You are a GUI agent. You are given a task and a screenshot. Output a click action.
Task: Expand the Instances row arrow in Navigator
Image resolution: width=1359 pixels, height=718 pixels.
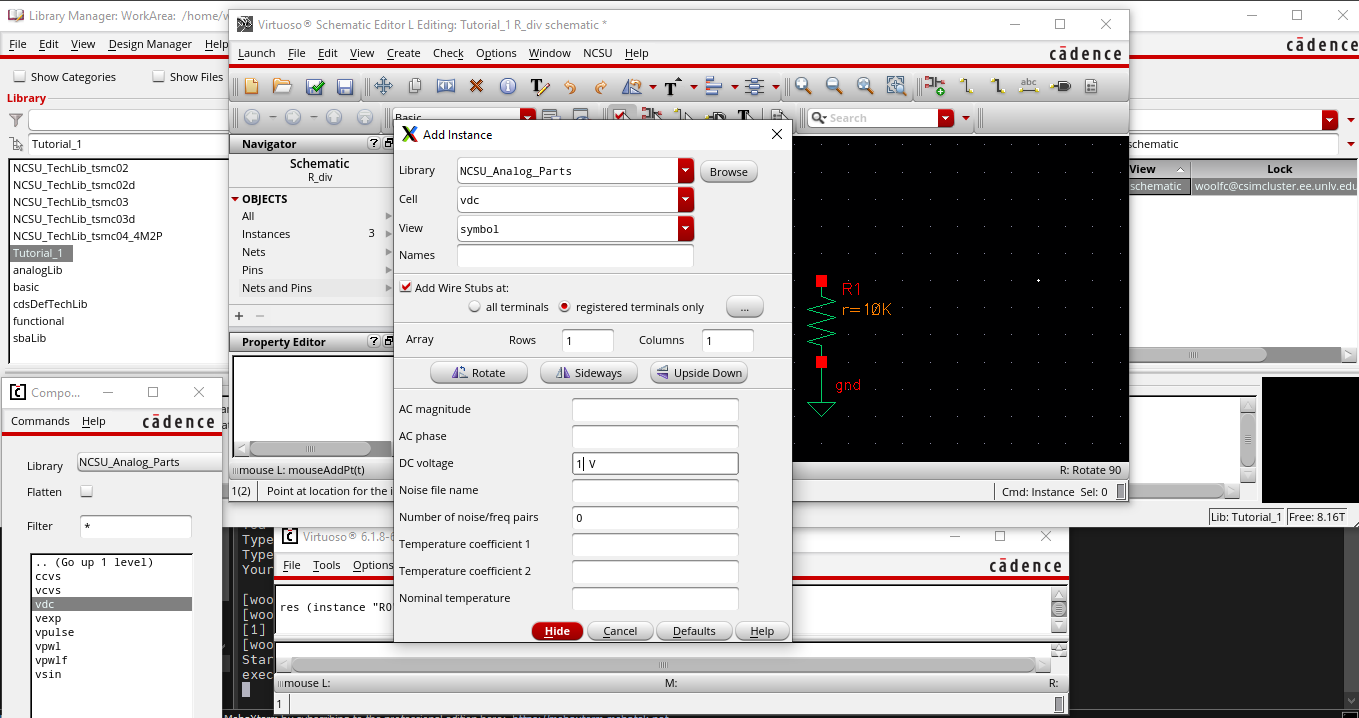pos(389,234)
